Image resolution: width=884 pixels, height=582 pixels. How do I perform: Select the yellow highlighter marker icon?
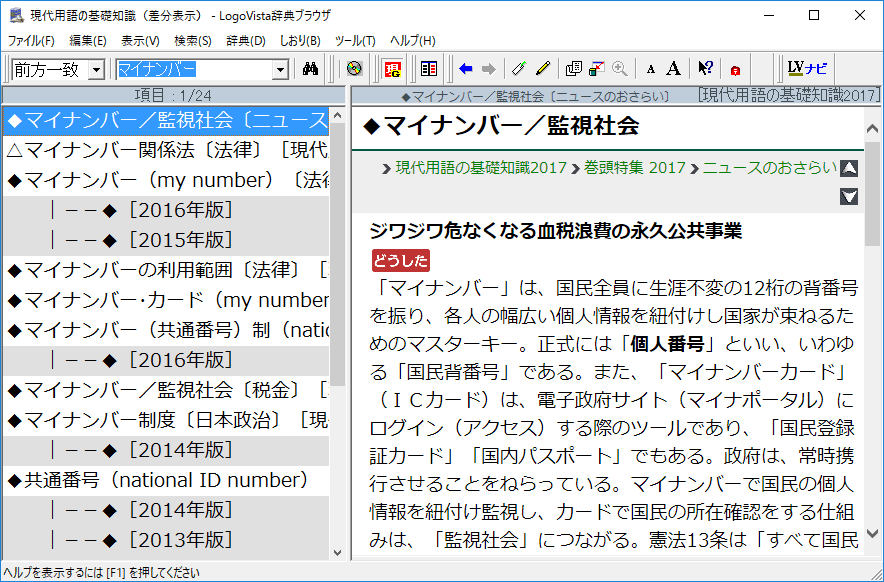point(543,69)
